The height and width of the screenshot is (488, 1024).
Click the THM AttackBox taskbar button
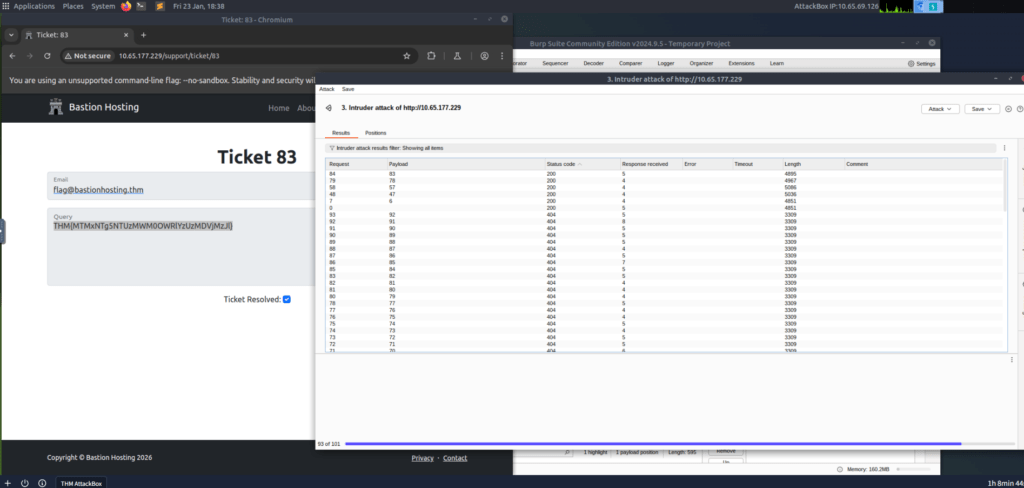pyautogui.click(x=82, y=483)
